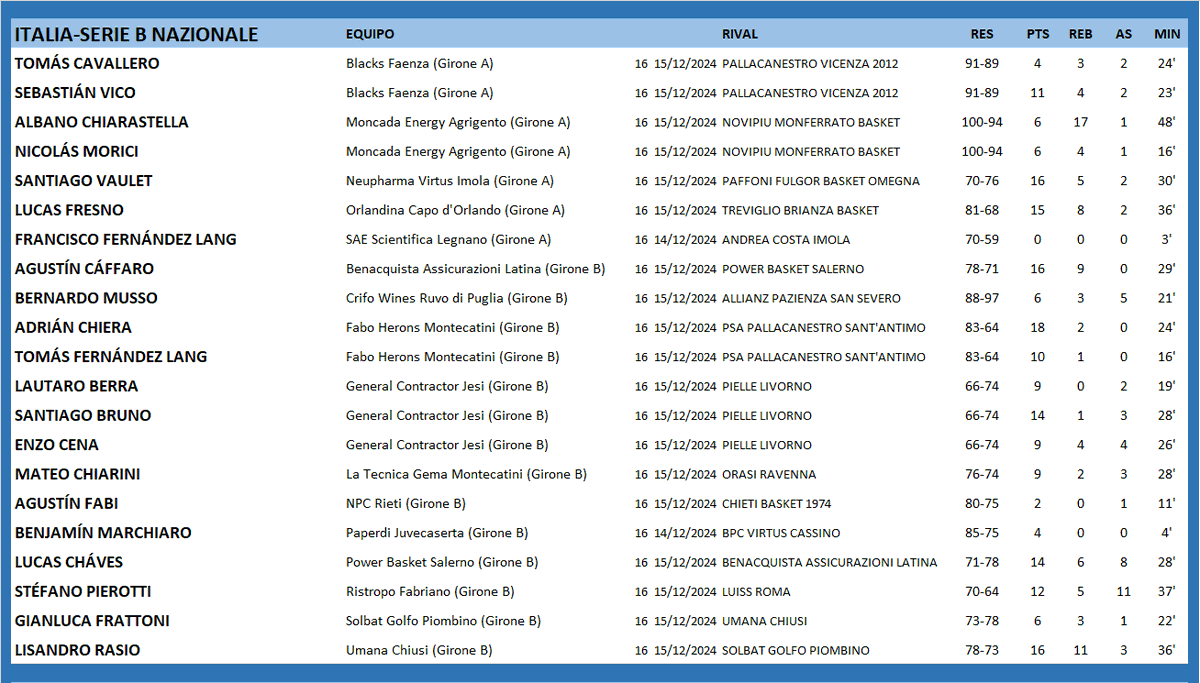The image size is (1200, 683).
Task: Click FRANCISCO FERNÁNDEZ LANG name
Action: [125, 239]
